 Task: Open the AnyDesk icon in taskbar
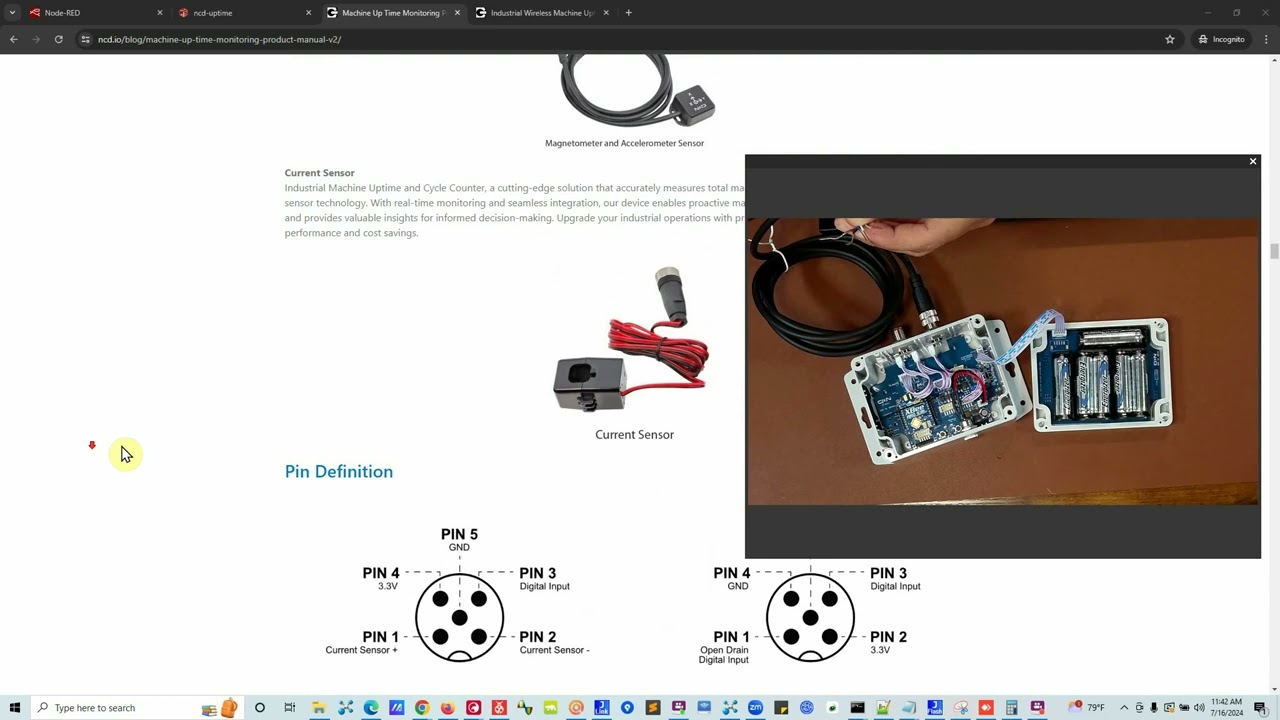(986, 707)
